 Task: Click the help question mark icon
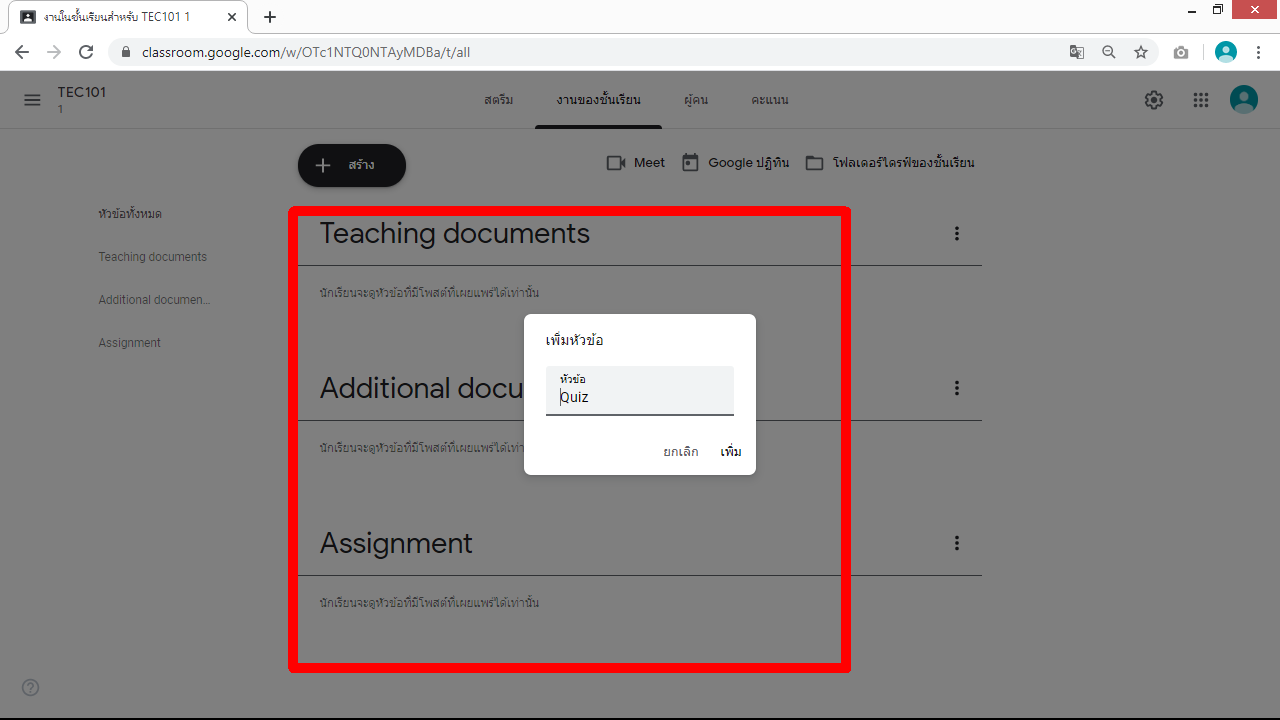[31, 687]
